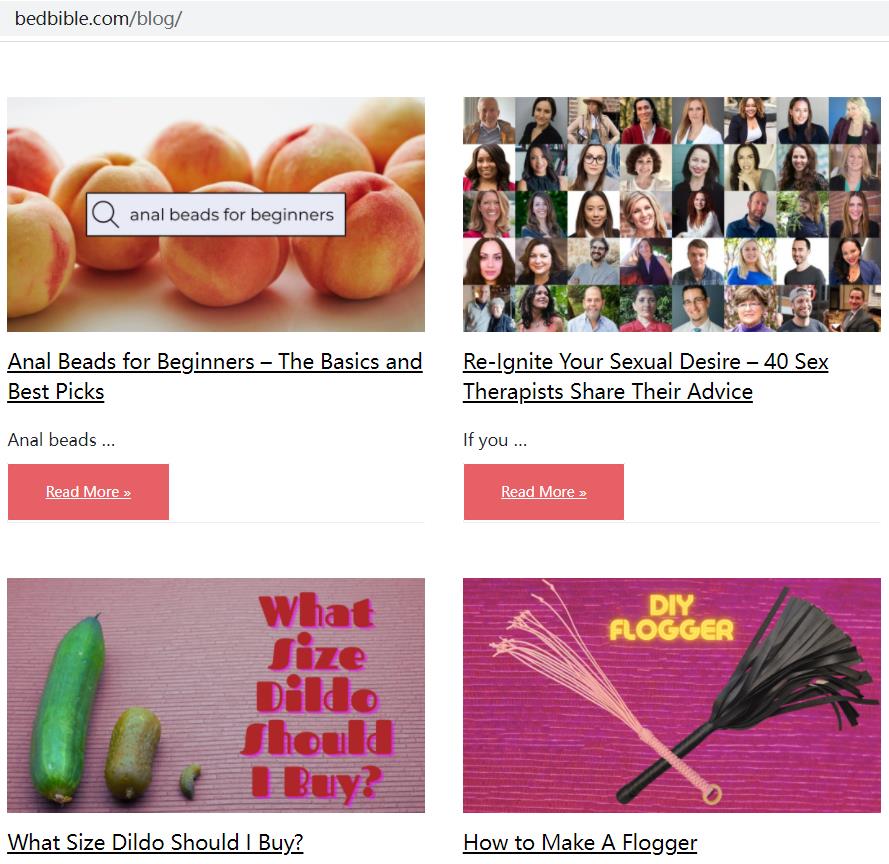The height and width of the screenshot is (864, 889).
Task: Click Read More under Sex Therapists article
Action: click(x=544, y=492)
